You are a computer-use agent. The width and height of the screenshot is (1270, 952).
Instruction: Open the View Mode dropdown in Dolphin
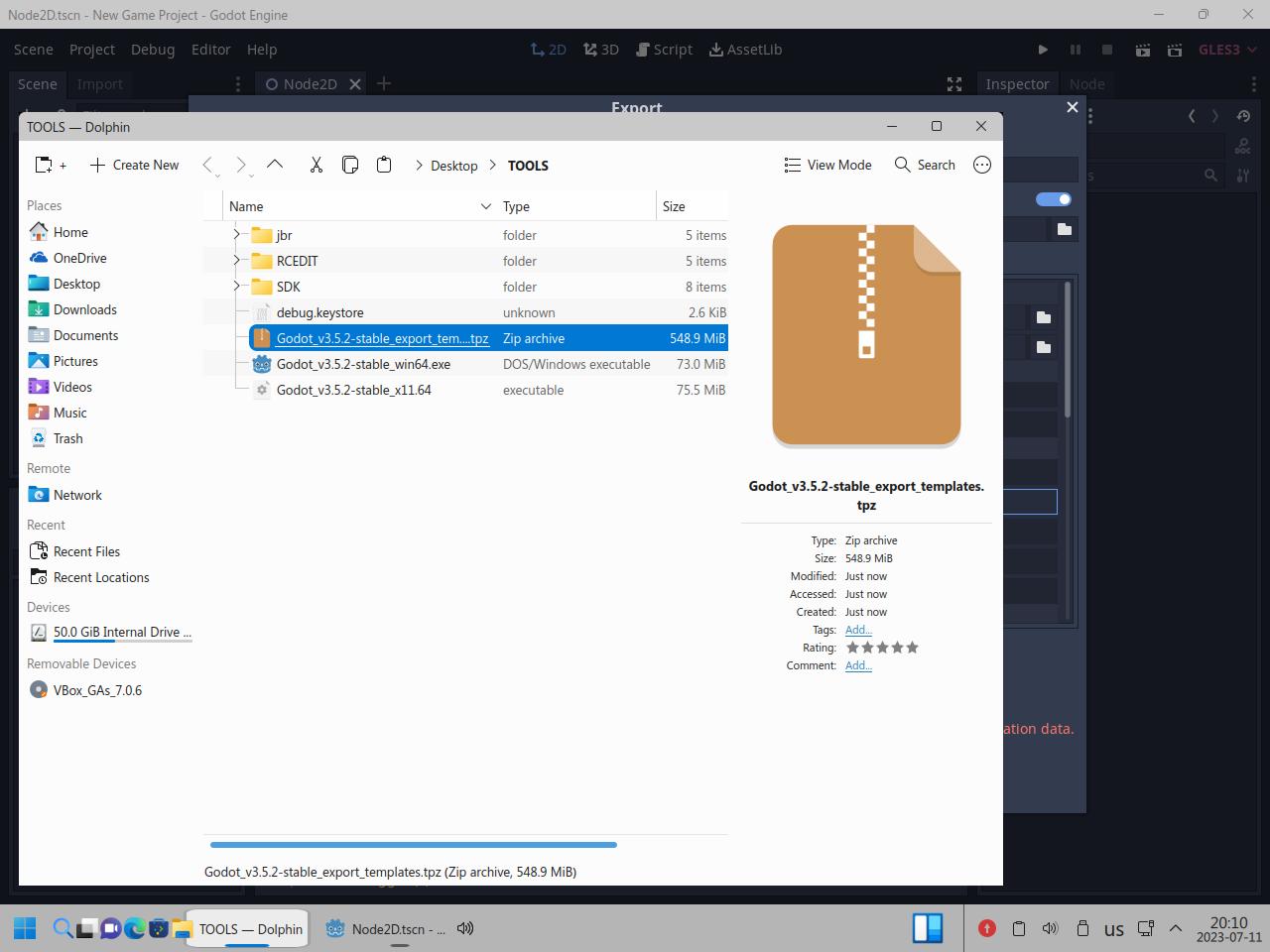827,165
